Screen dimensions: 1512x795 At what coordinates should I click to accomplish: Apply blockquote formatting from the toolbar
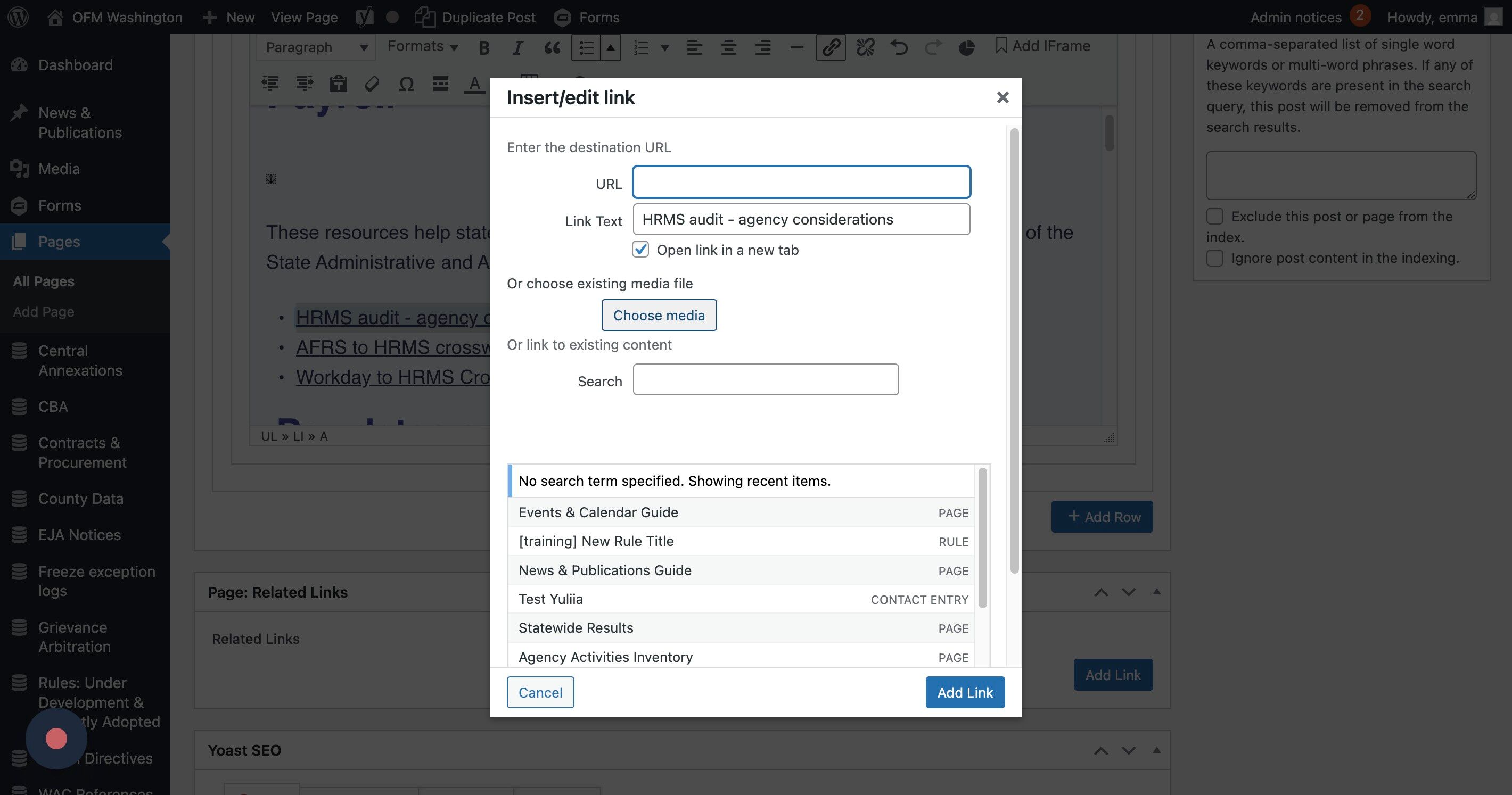click(x=552, y=47)
